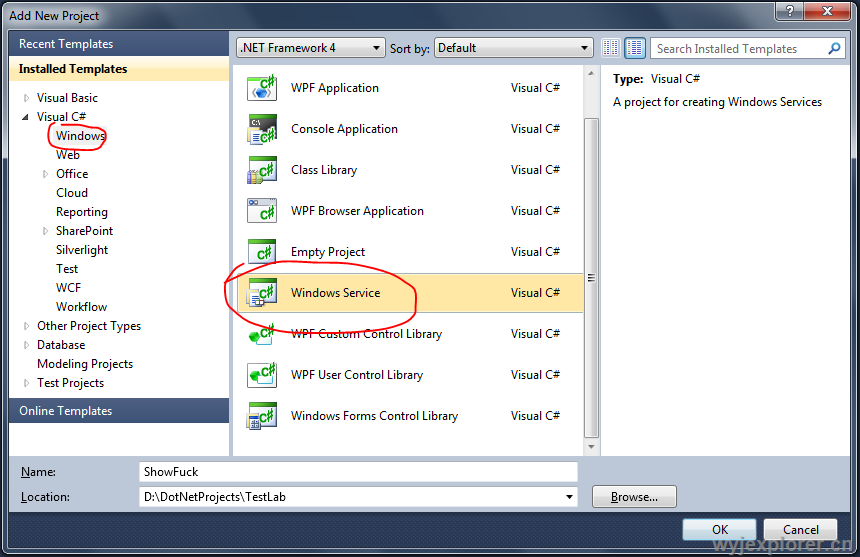The width and height of the screenshot is (860, 557).
Task: Click the Cancel button
Action: pyautogui.click(x=800, y=530)
